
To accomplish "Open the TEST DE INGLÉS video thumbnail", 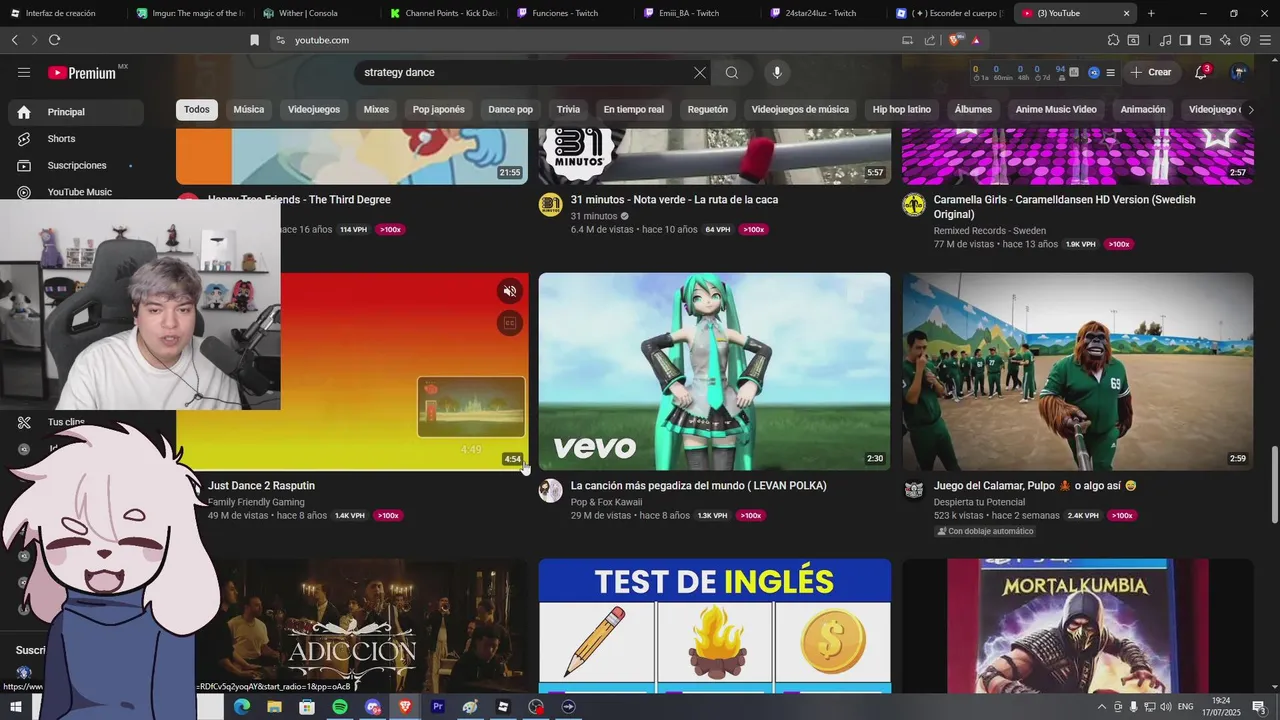I will 714,625.
